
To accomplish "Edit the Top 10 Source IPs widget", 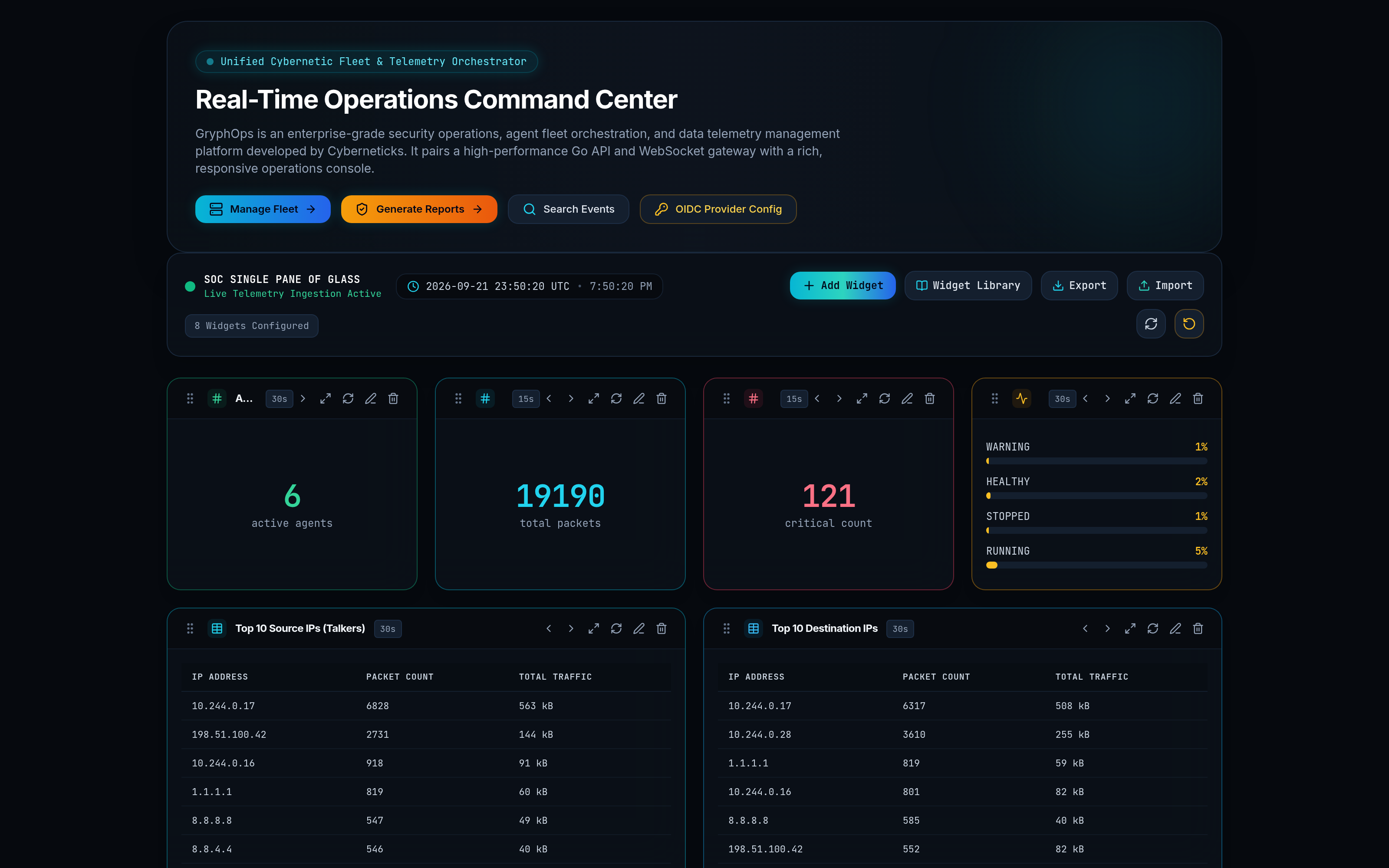I will pos(639,628).
